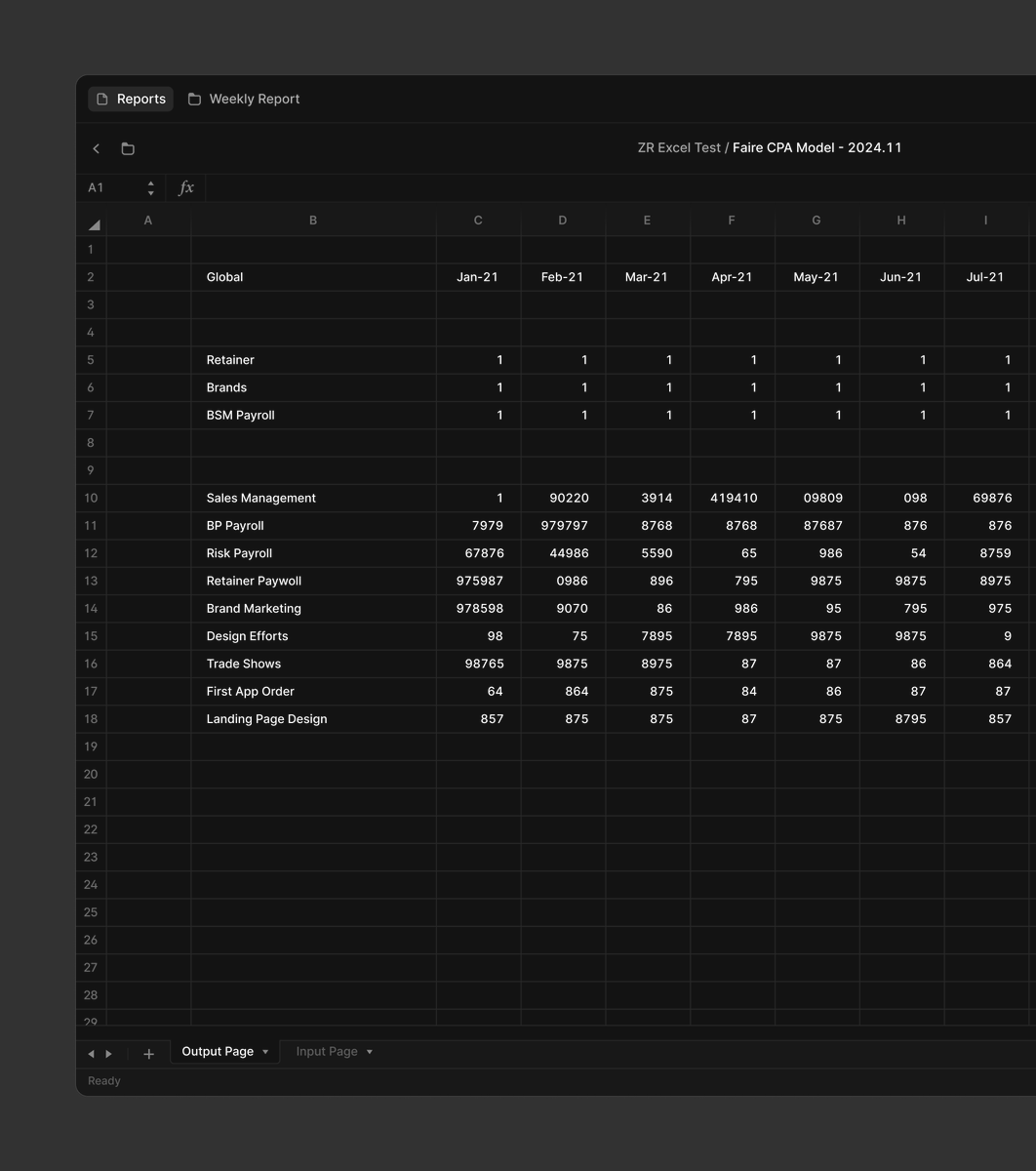
Task: Click the Trade Shows row label
Action: point(244,664)
